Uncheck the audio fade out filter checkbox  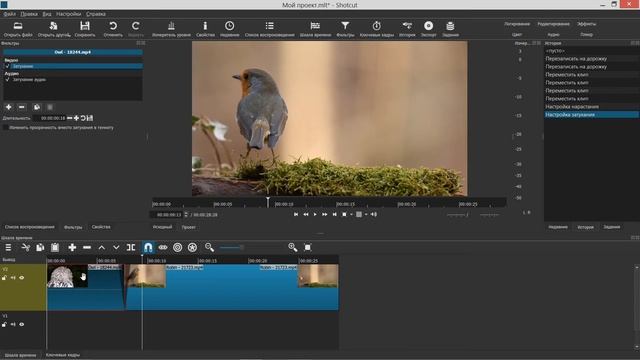coord(7,80)
